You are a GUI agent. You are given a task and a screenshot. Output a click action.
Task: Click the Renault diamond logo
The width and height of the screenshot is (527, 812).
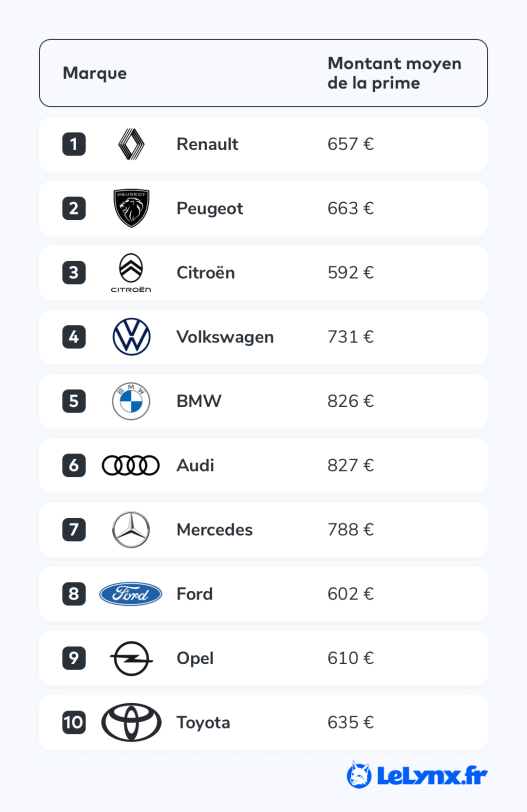(x=131, y=144)
